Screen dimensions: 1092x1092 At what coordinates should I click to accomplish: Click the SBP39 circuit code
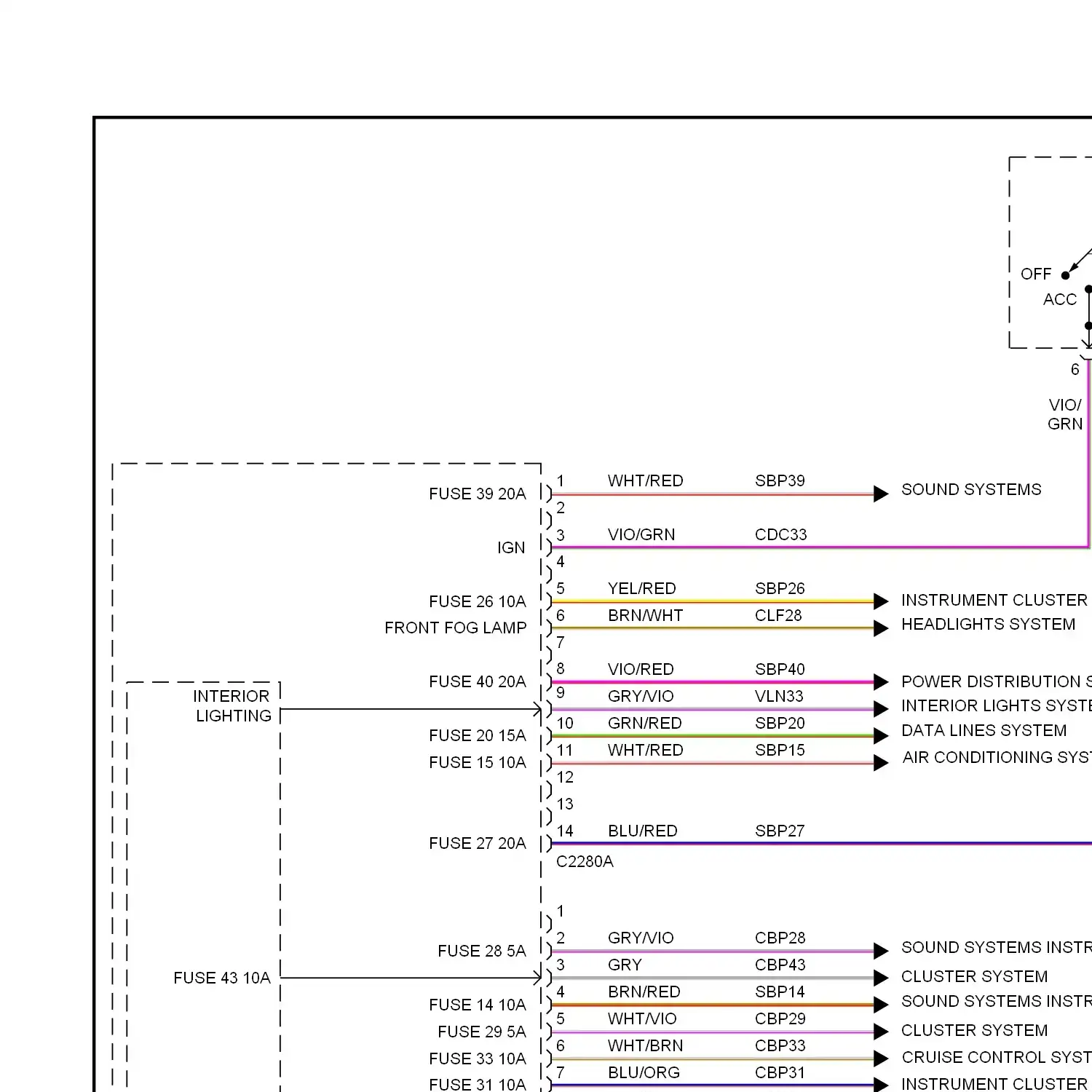tap(780, 480)
